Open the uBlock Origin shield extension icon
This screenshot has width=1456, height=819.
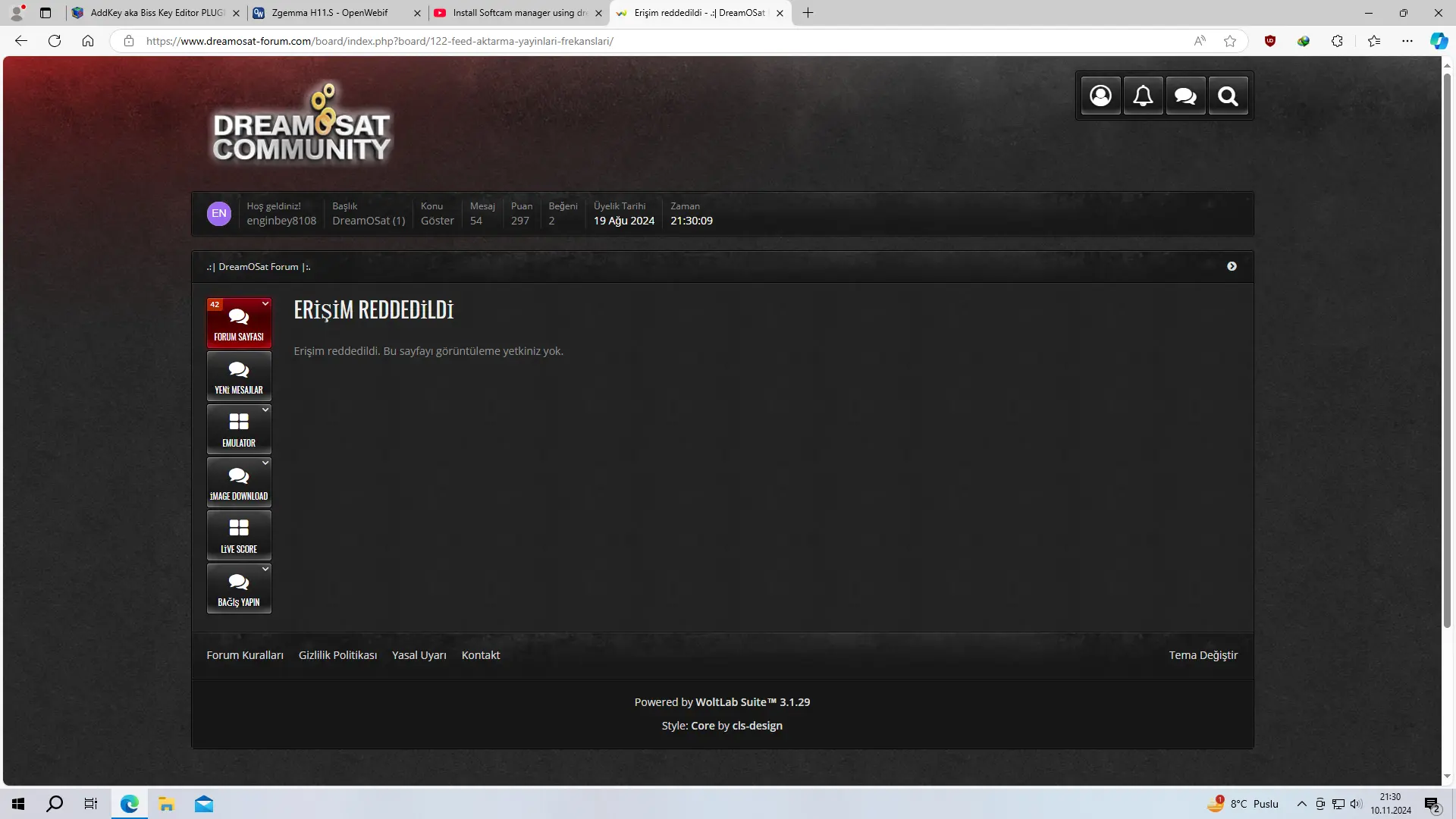[x=1270, y=41]
